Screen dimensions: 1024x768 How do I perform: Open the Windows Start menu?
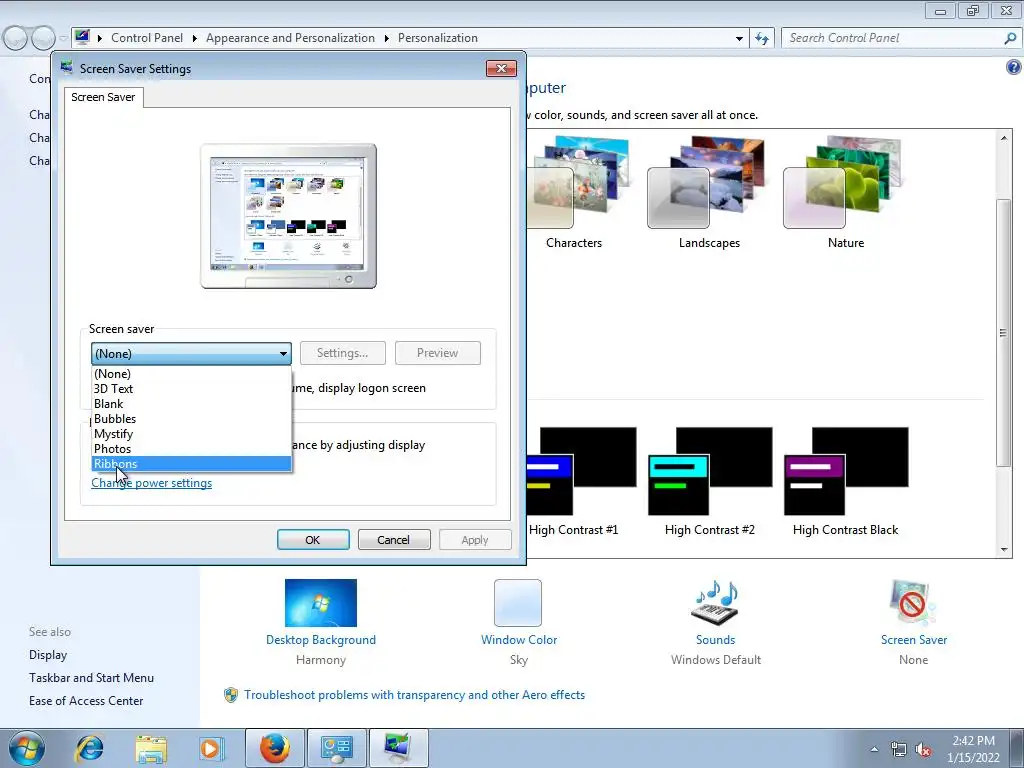click(x=27, y=748)
